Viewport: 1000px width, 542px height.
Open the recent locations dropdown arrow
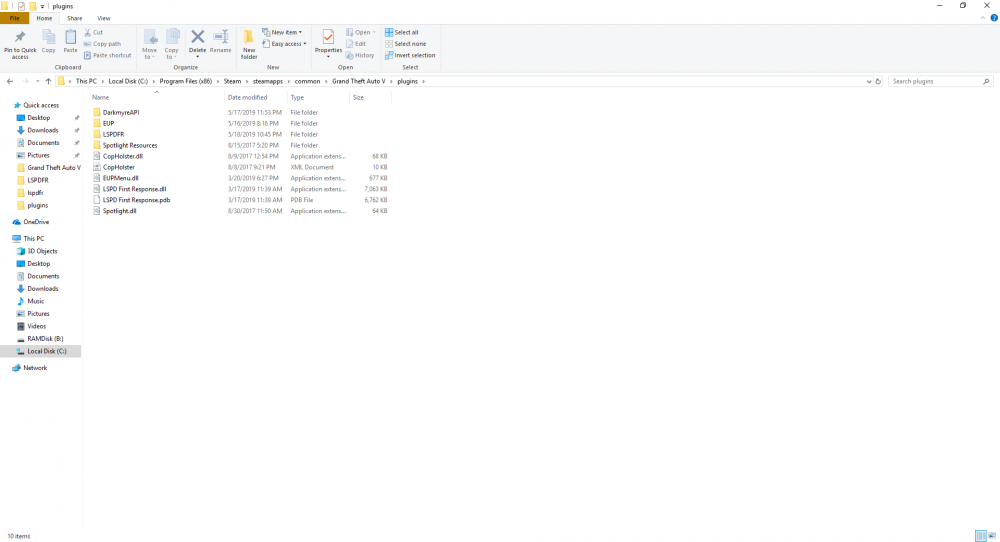click(37, 82)
